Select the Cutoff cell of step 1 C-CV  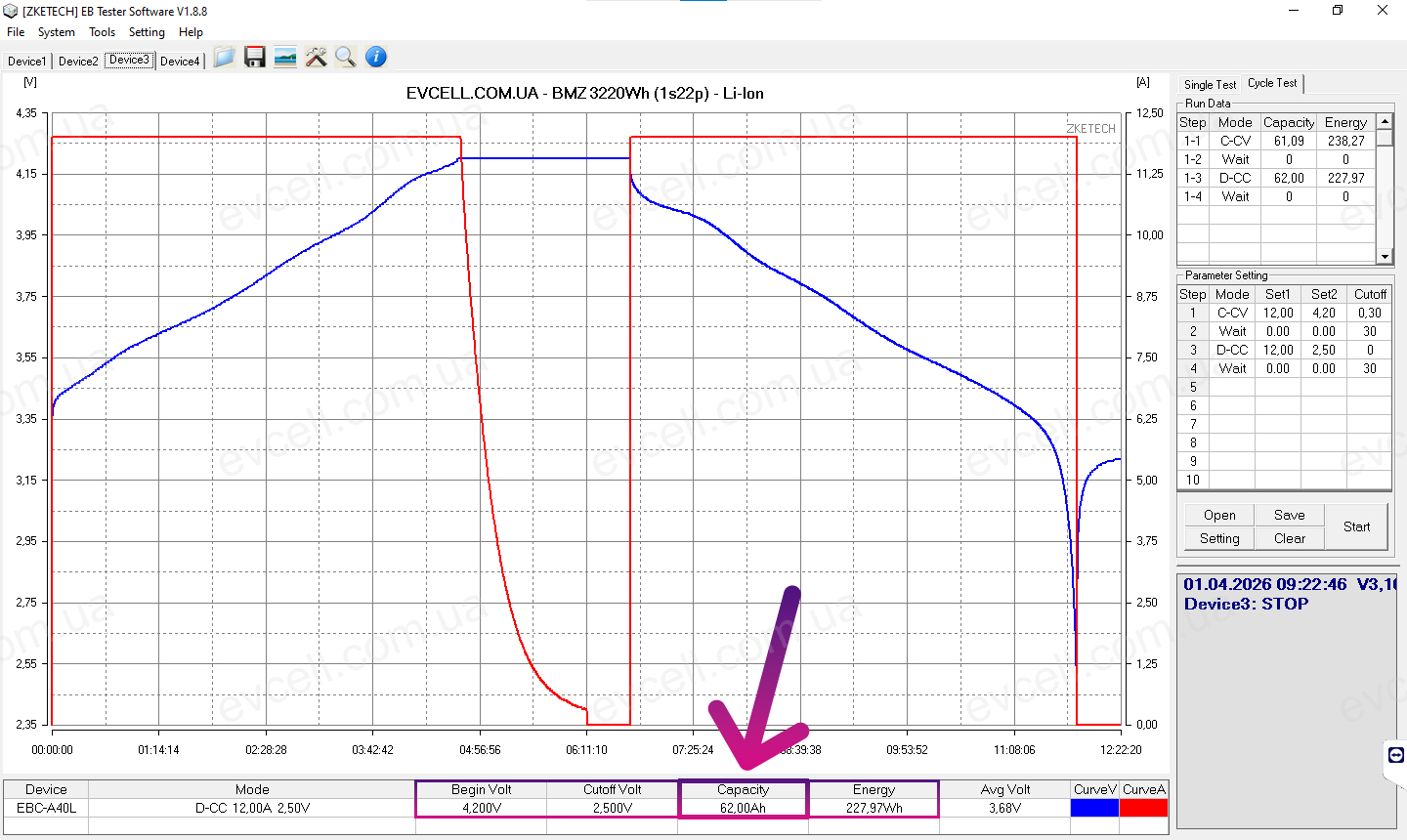click(x=1369, y=313)
